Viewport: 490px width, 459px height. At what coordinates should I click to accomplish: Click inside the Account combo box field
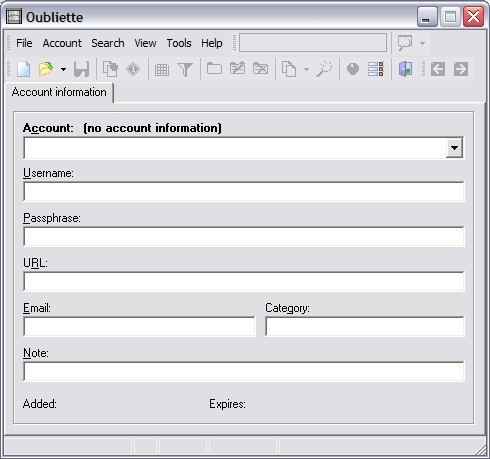click(235, 148)
